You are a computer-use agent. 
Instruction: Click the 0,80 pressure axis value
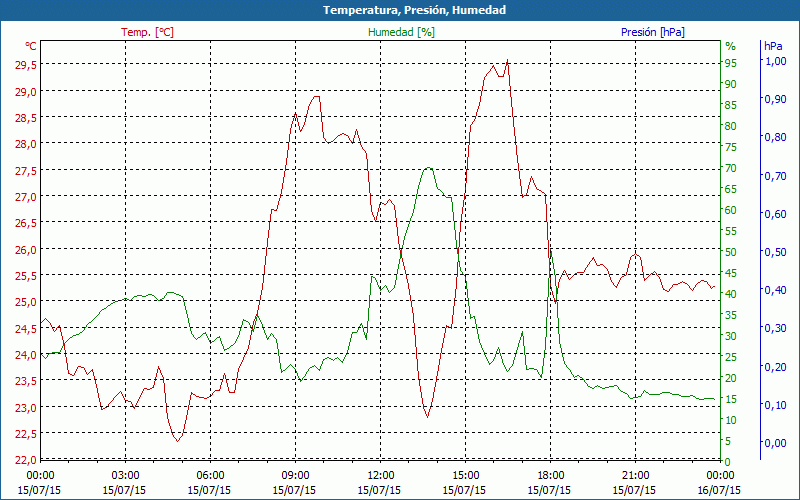coord(776,137)
